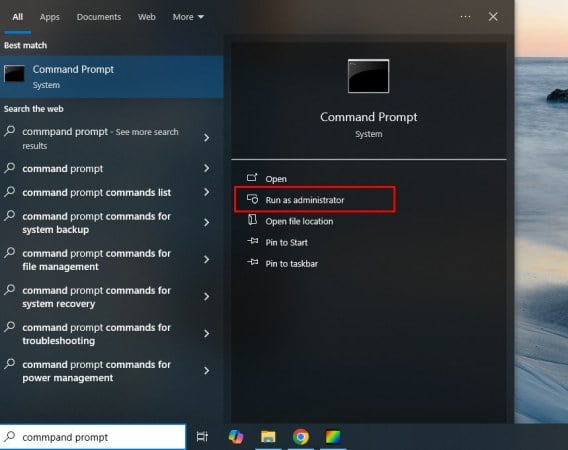Expand arrow for 'file management' suggestion
Image resolution: width=568 pixels, height=450 pixels.
click(x=206, y=259)
